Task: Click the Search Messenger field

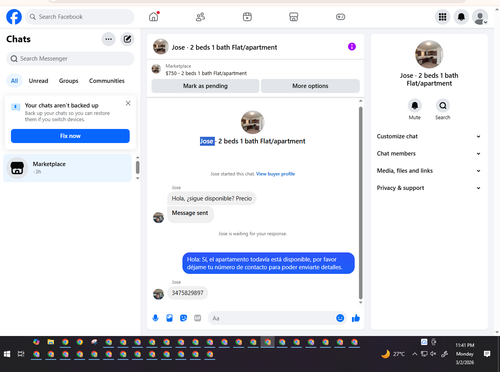Action: 70,59
